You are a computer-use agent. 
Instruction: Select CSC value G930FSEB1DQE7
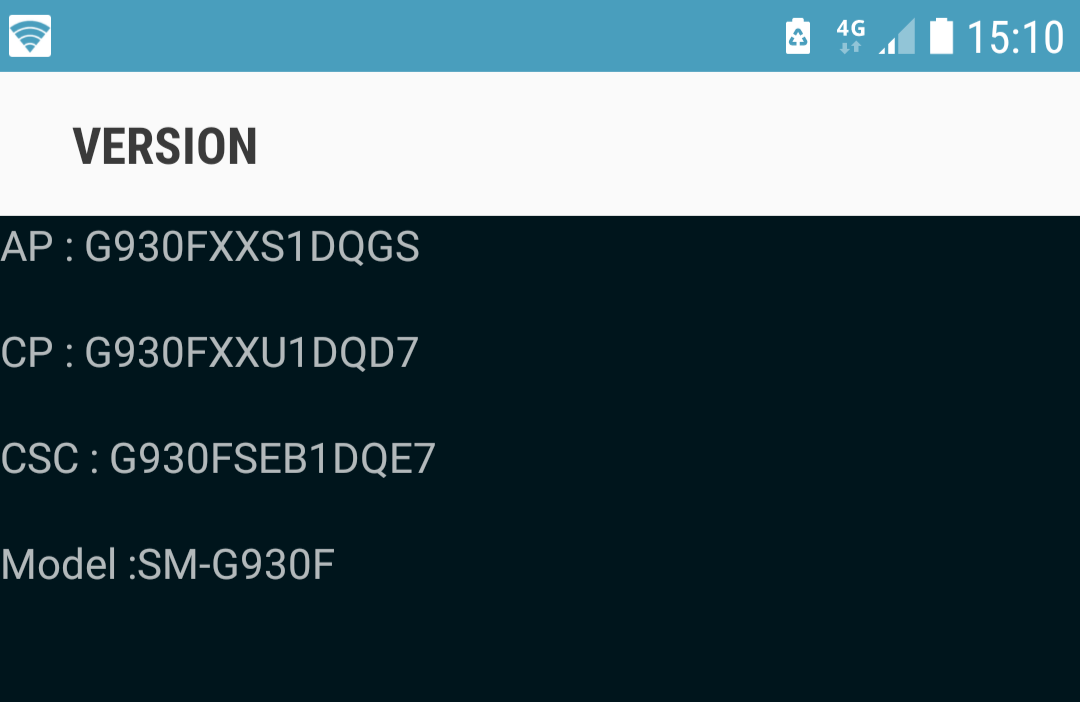coord(273,458)
